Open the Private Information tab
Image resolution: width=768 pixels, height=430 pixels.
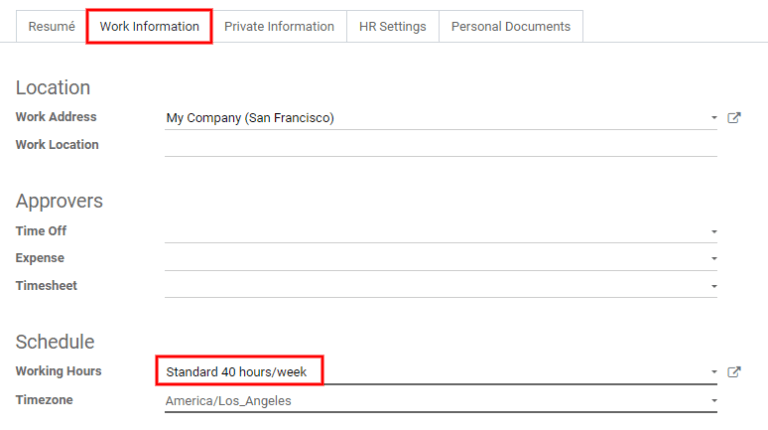[279, 27]
